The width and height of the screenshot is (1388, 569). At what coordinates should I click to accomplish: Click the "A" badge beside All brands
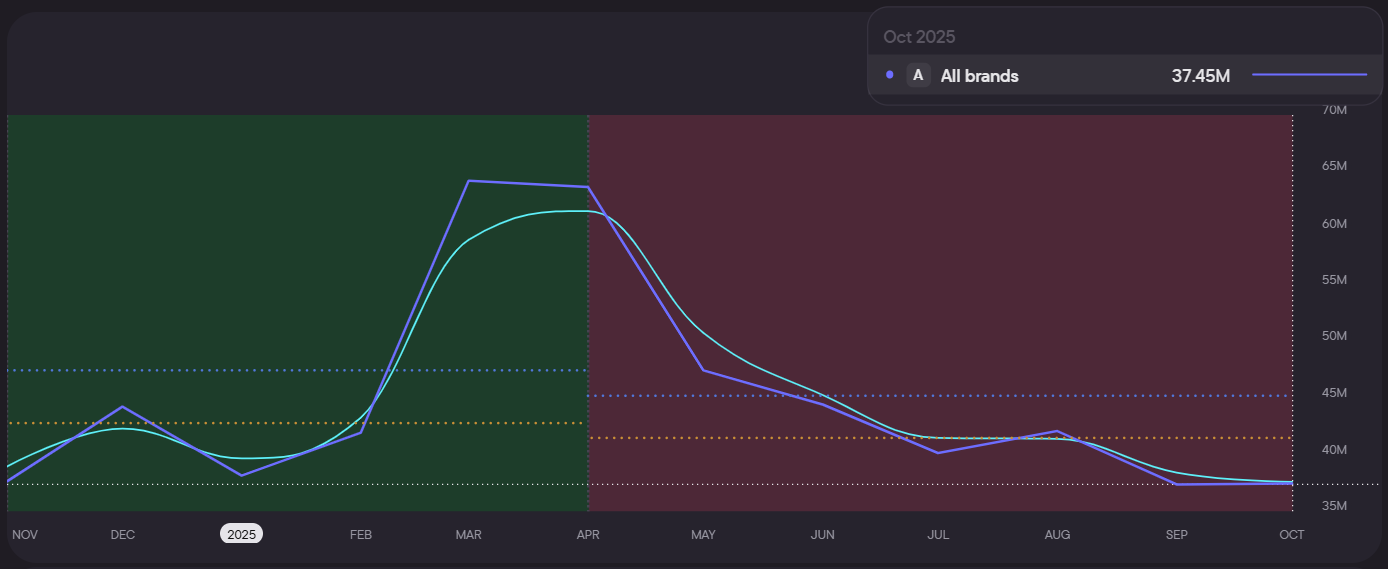click(918, 75)
